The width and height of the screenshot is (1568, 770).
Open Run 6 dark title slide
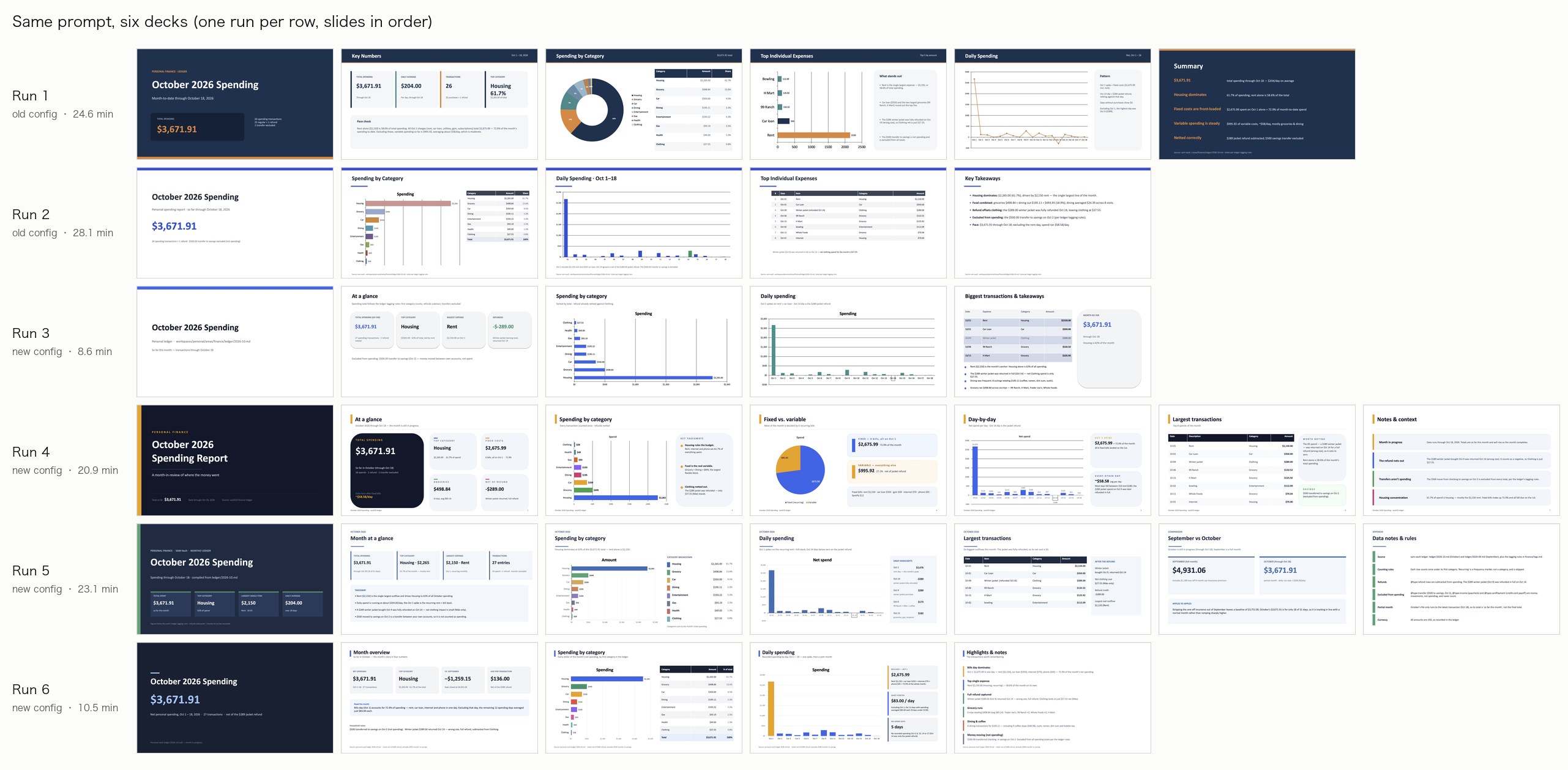(235, 698)
